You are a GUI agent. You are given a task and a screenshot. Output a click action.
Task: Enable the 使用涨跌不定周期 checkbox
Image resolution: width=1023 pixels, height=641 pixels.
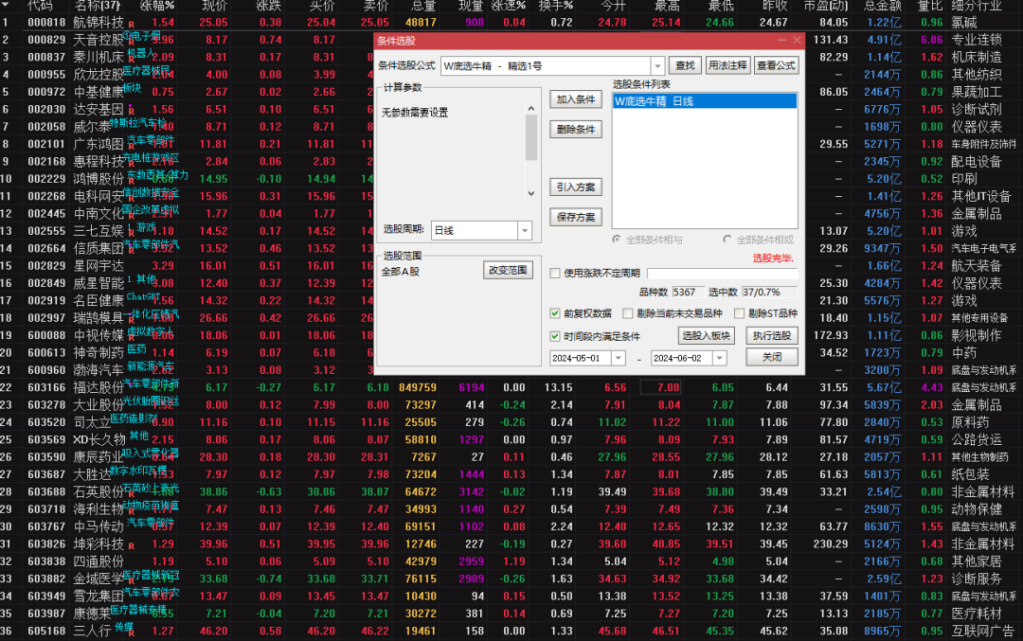coord(555,274)
